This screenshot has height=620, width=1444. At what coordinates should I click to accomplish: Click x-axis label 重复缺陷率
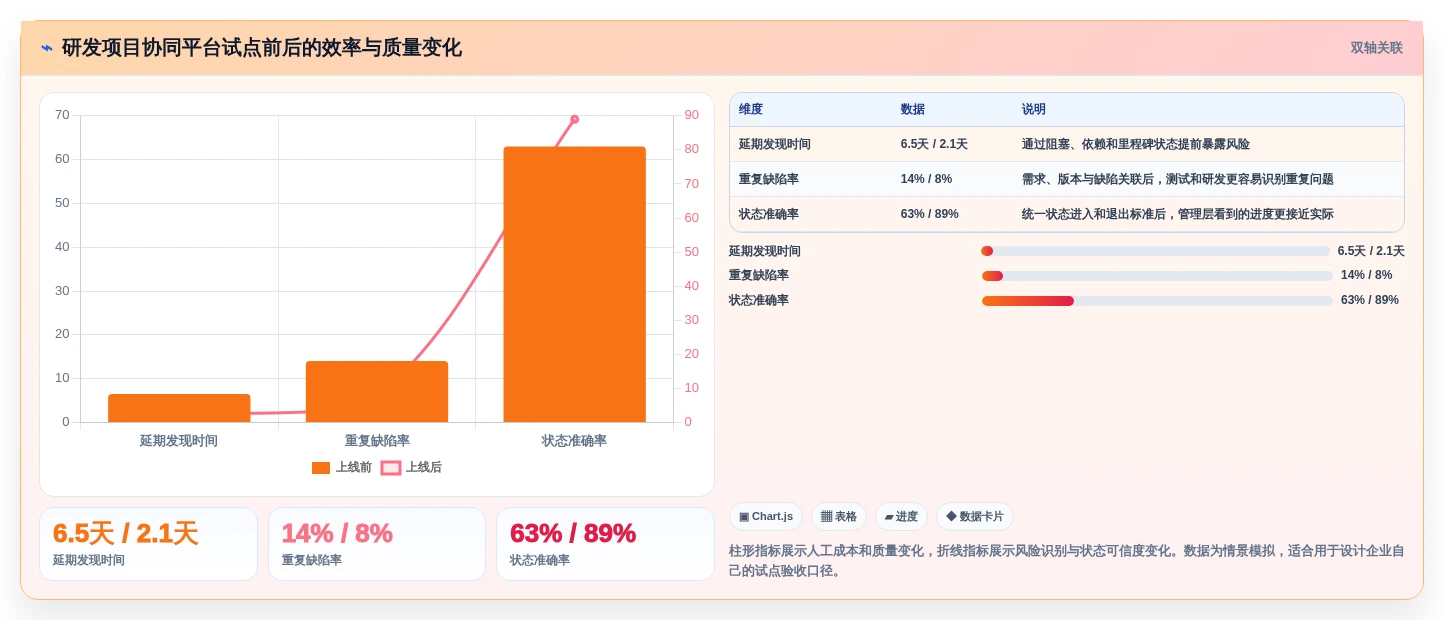tap(377, 440)
